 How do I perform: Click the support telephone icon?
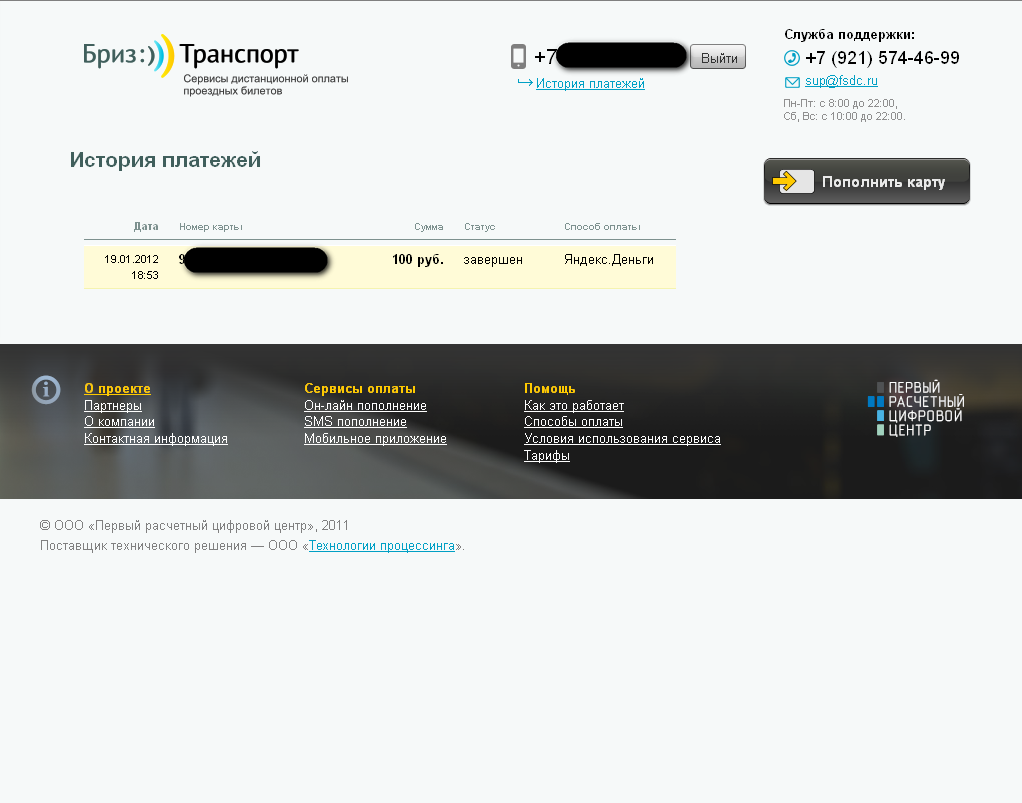point(792,58)
